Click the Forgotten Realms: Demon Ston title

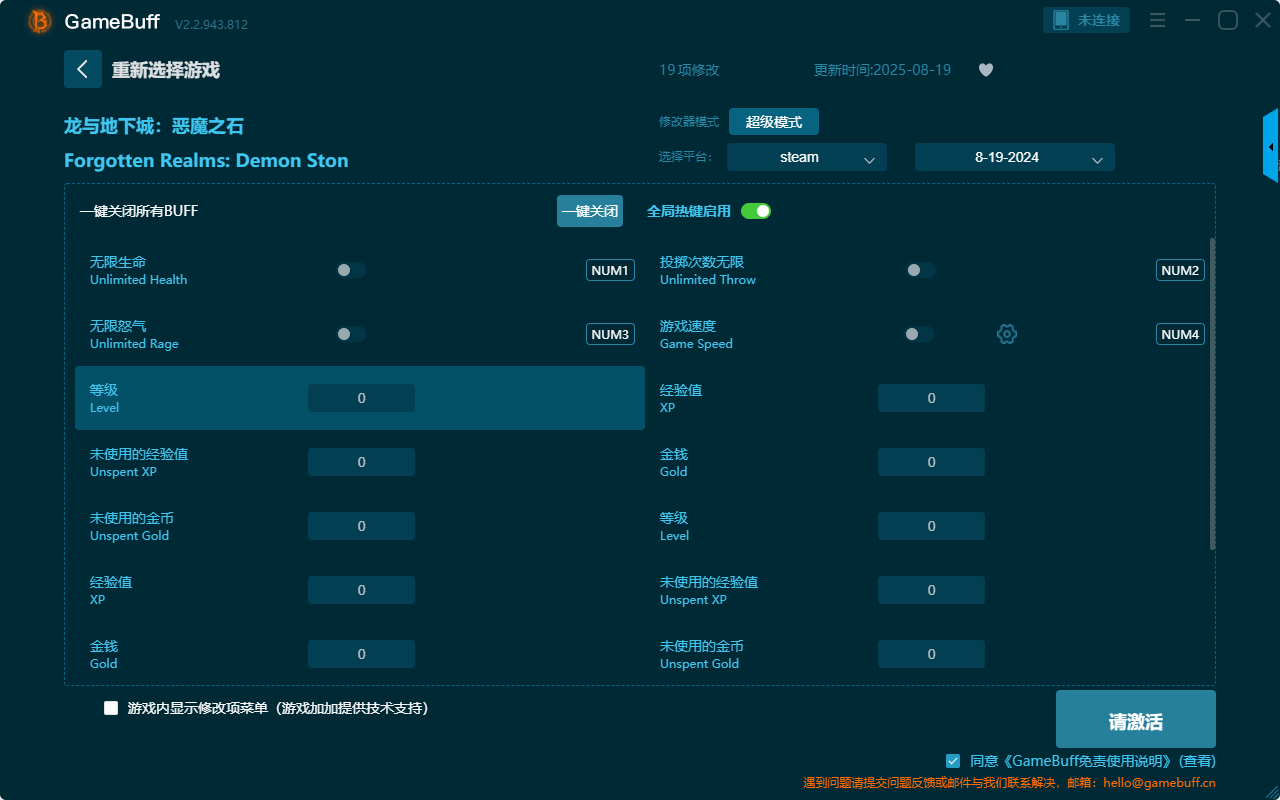coord(206,160)
